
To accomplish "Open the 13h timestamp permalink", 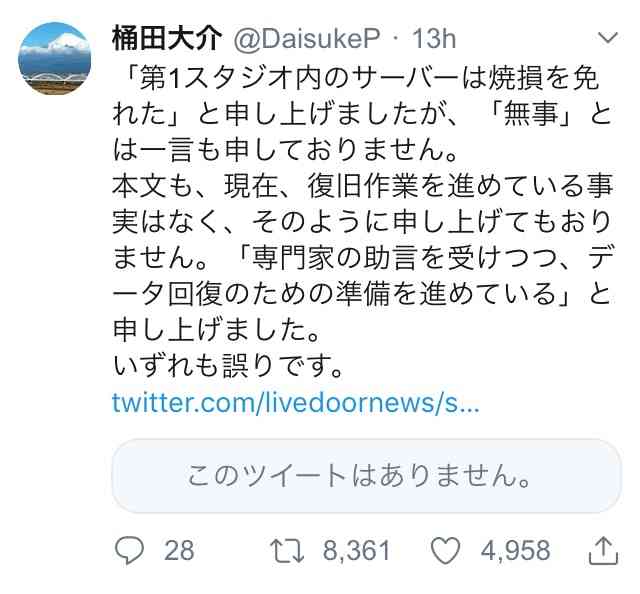I will [x=433, y=39].
